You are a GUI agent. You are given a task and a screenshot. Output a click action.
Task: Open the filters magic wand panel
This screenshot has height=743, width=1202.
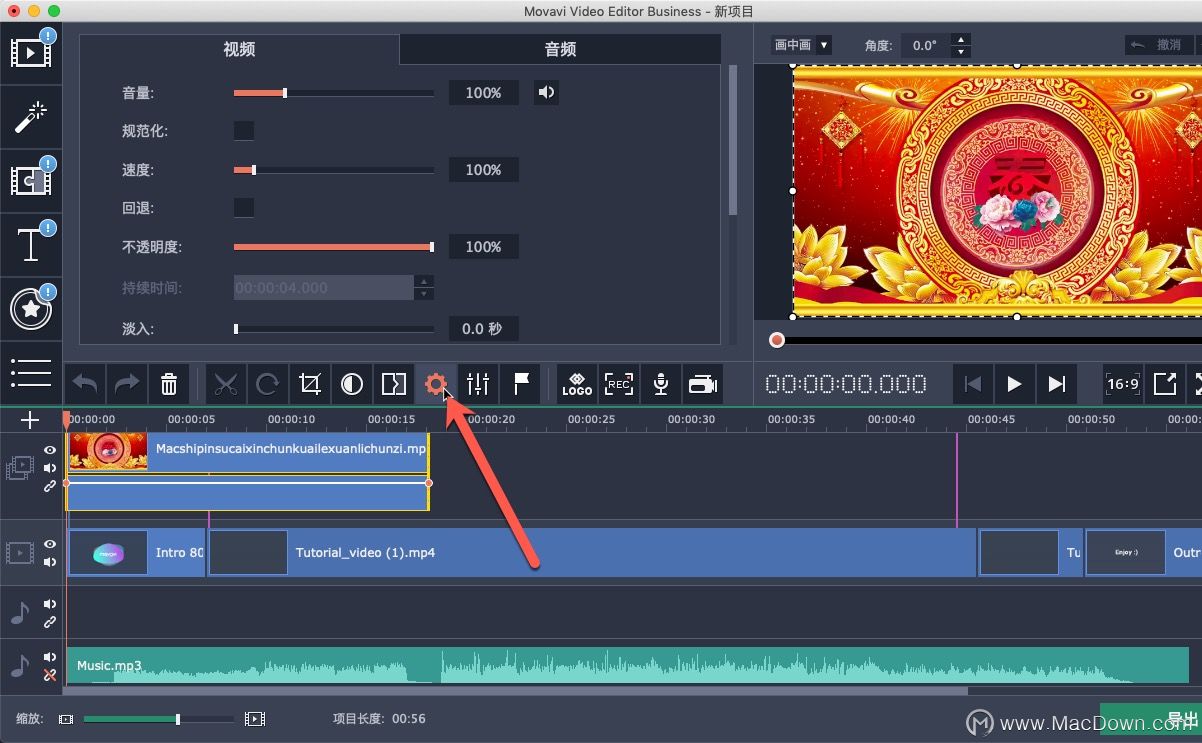coord(31,117)
